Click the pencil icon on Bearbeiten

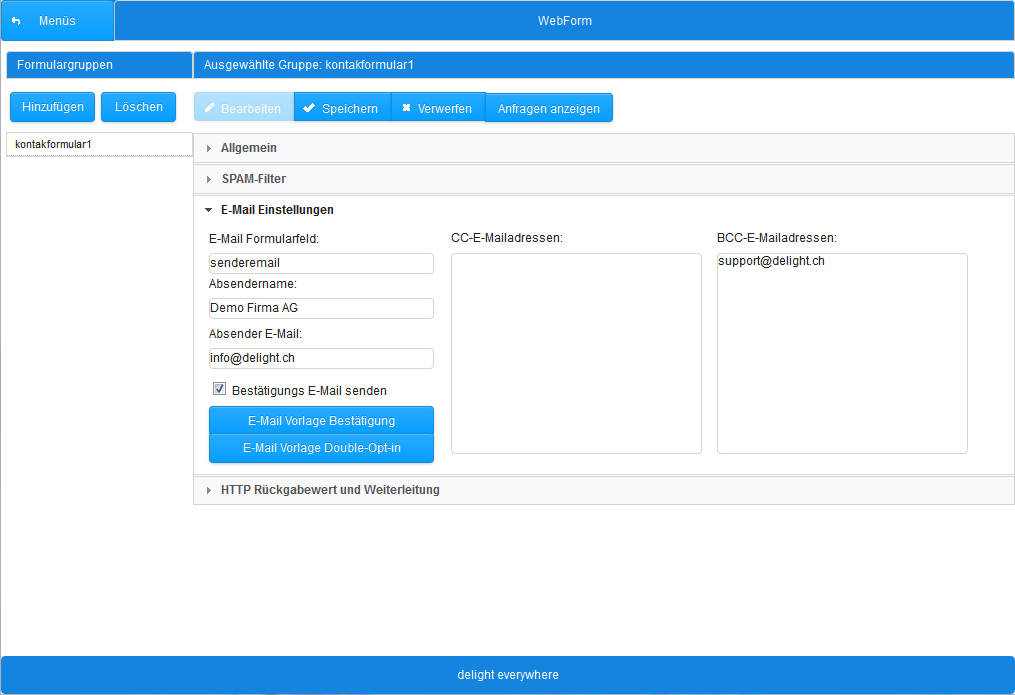210,108
